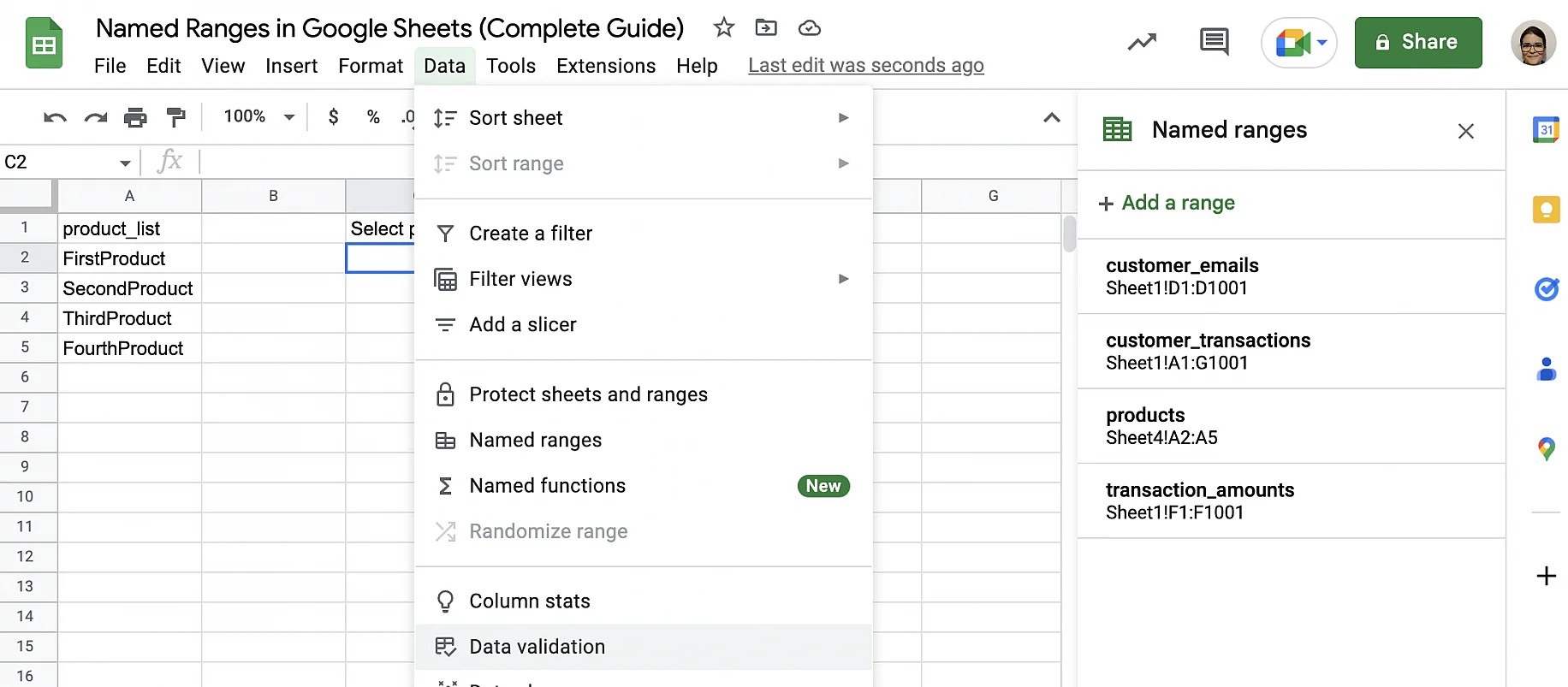The image size is (1568, 687).
Task: Choose Add a slicer
Action: tap(644, 325)
